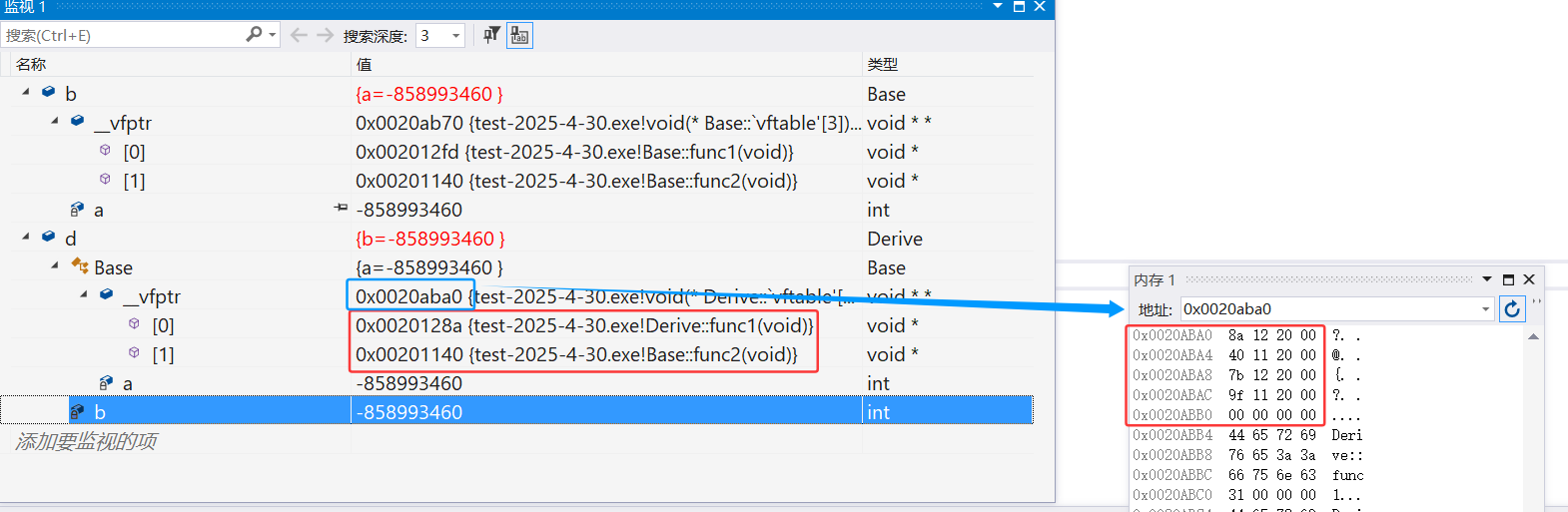Select memory row 0x0020ABA4
The image size is (1568, 512).
tap(1246, 355)
